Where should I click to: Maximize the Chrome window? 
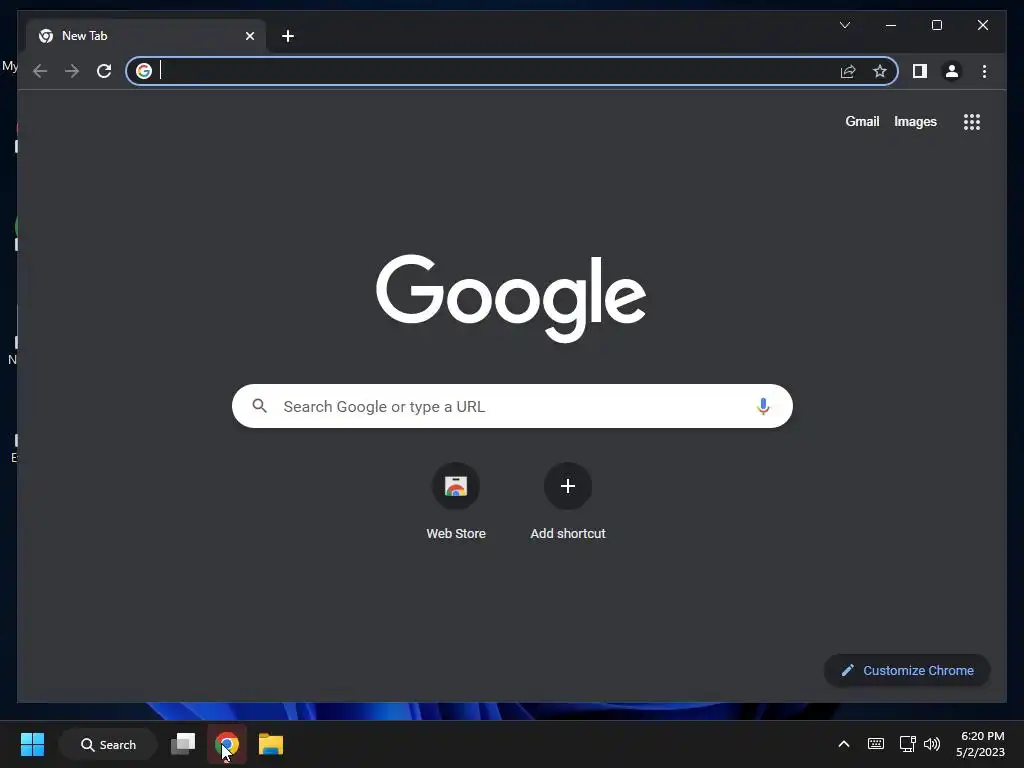pos(936,25)
